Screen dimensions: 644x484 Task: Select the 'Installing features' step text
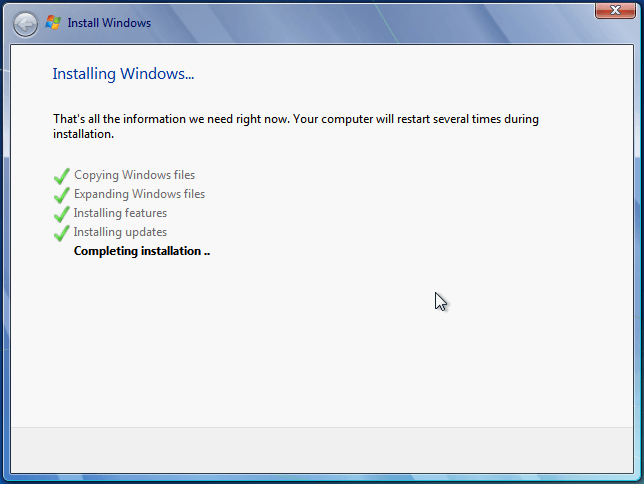coord(120,213)
